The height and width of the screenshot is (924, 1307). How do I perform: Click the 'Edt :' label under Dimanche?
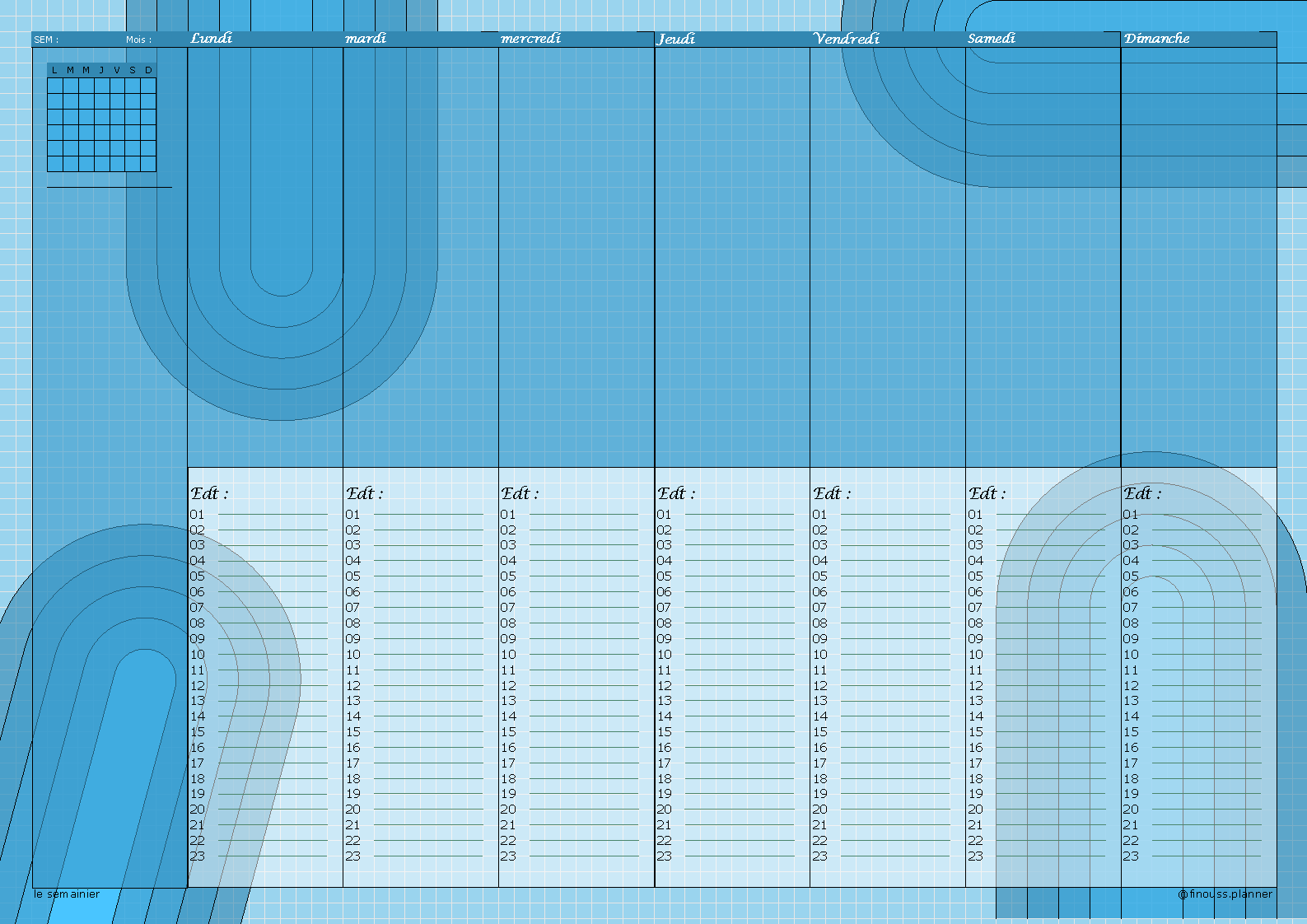click(x=1143, y=493)
